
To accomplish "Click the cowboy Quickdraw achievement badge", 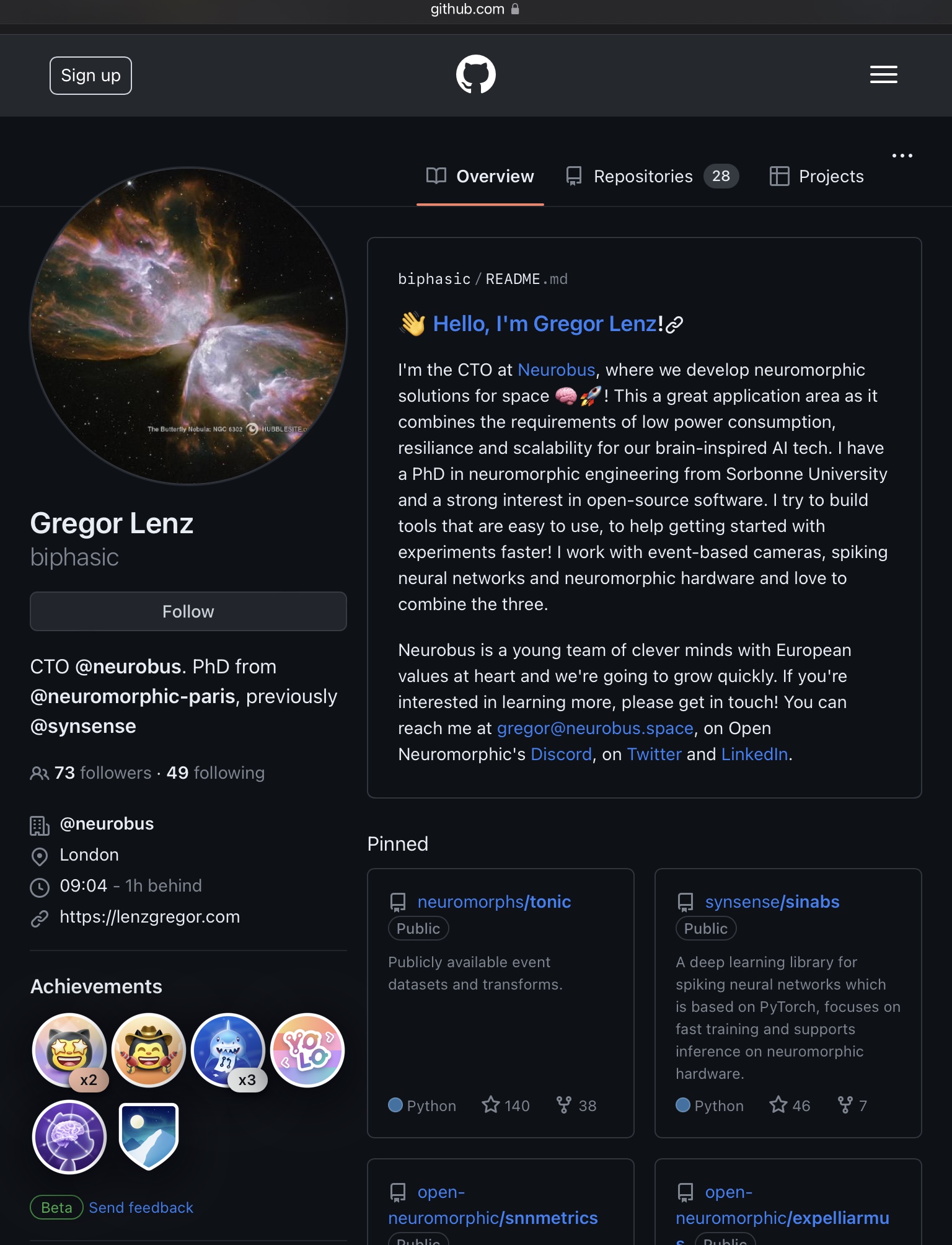I will (x=149, y=1050).
